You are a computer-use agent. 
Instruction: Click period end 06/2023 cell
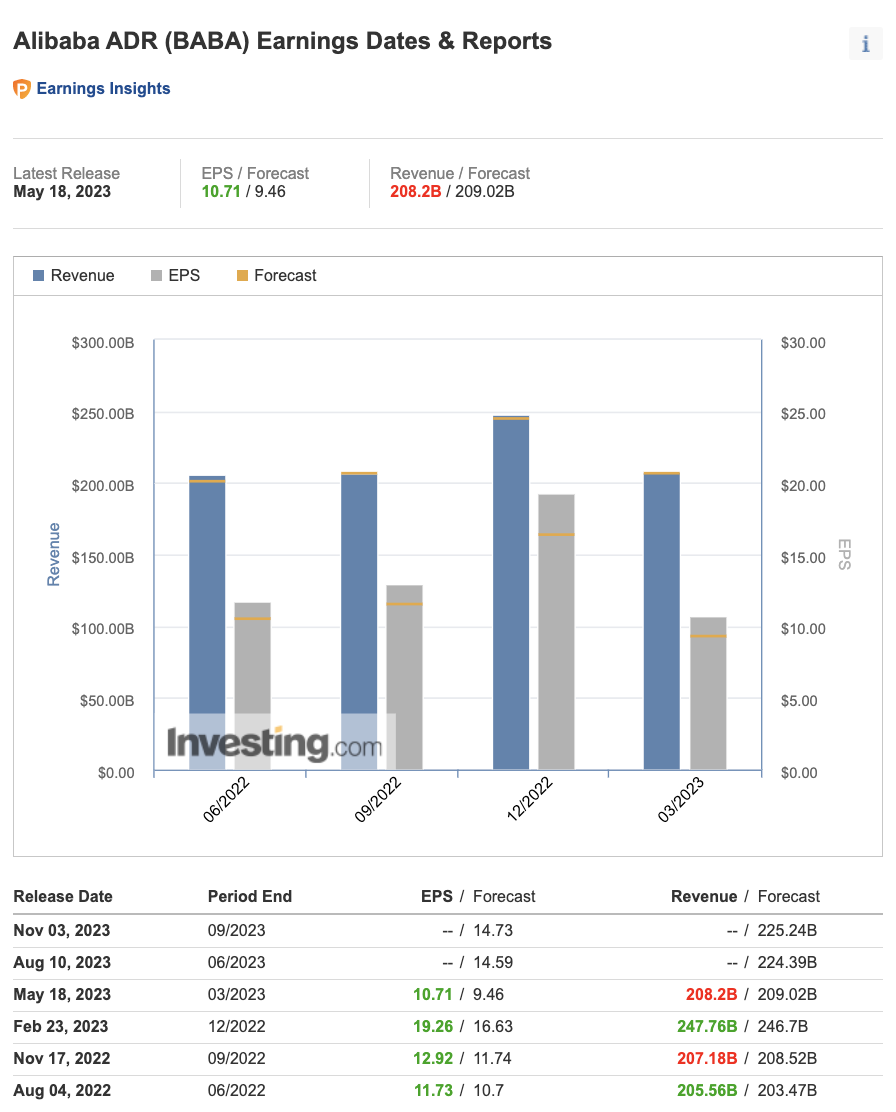[236, 962]
